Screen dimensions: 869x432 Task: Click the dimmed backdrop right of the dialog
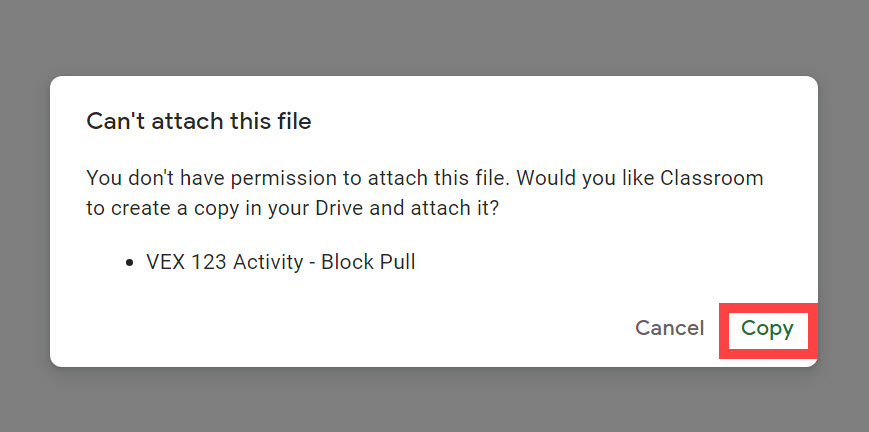point(843,220)
